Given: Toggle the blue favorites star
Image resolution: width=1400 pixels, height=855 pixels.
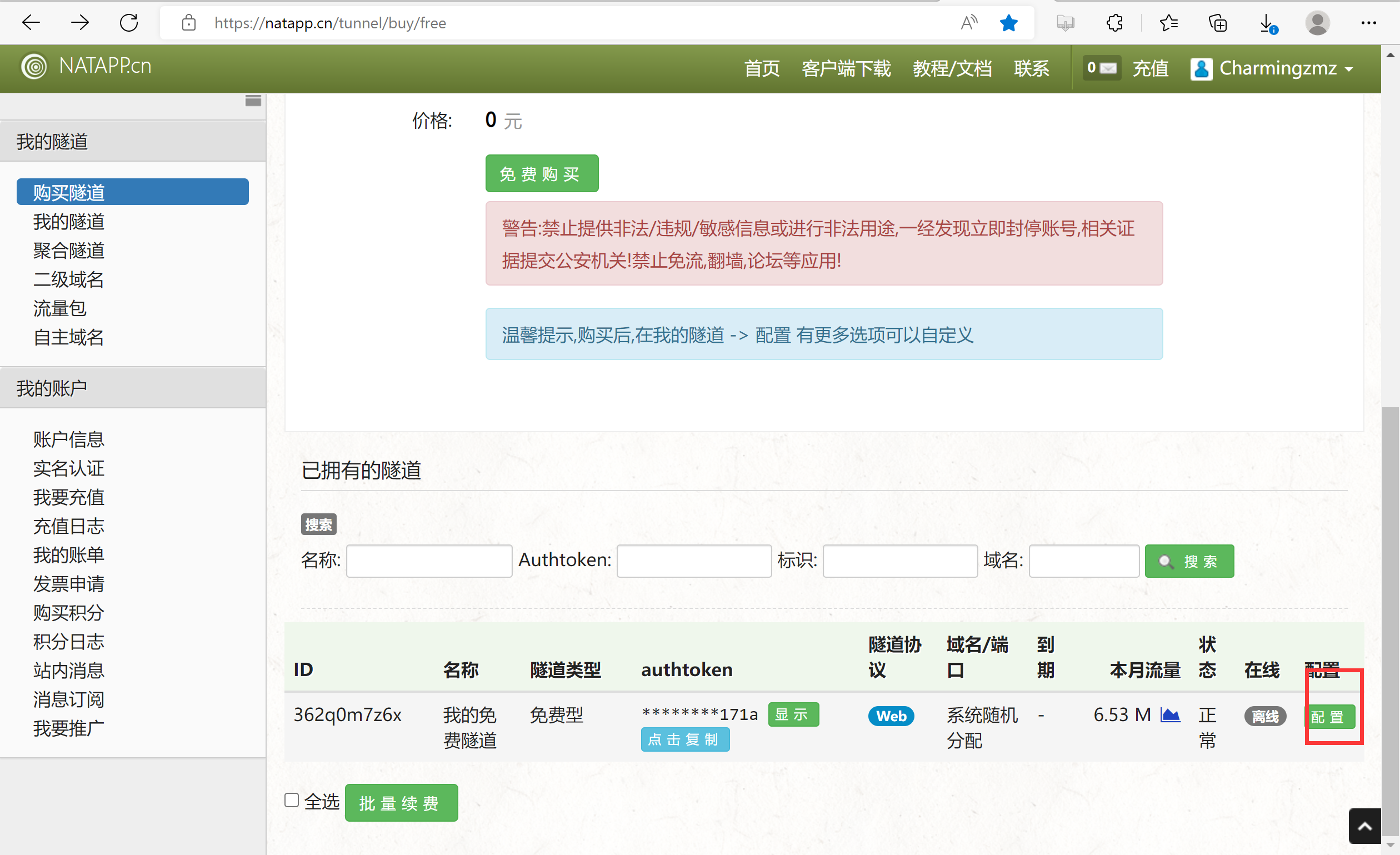Looking at the screenshot, I should [1008, 23].
